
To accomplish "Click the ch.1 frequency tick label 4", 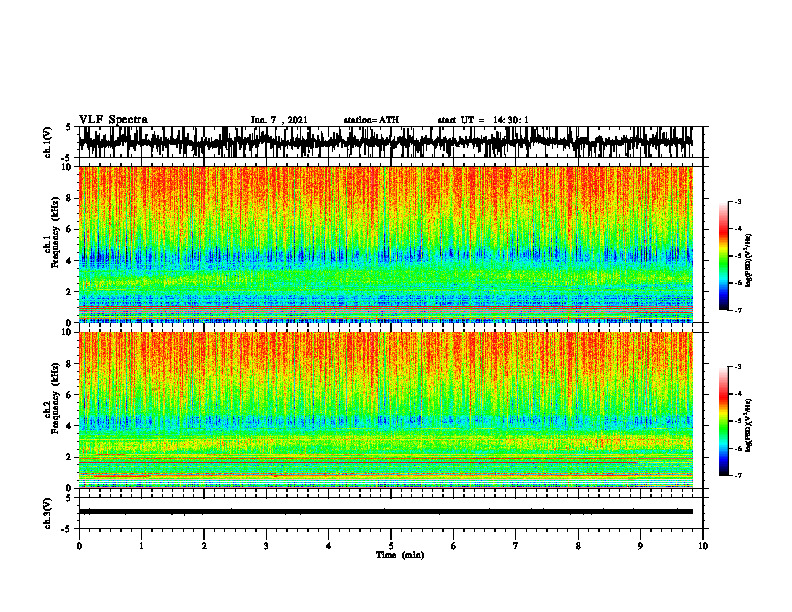I will (x=70, y=261).
